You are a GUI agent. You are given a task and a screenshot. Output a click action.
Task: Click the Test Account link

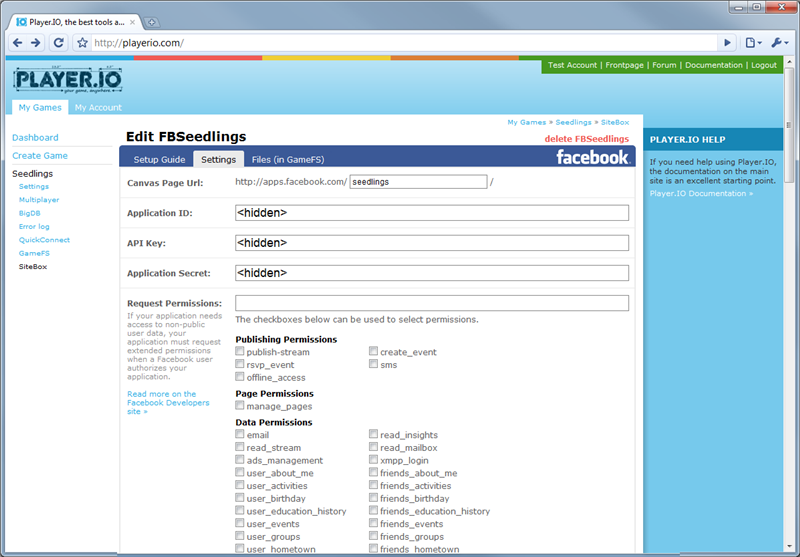tap(572, 65)
